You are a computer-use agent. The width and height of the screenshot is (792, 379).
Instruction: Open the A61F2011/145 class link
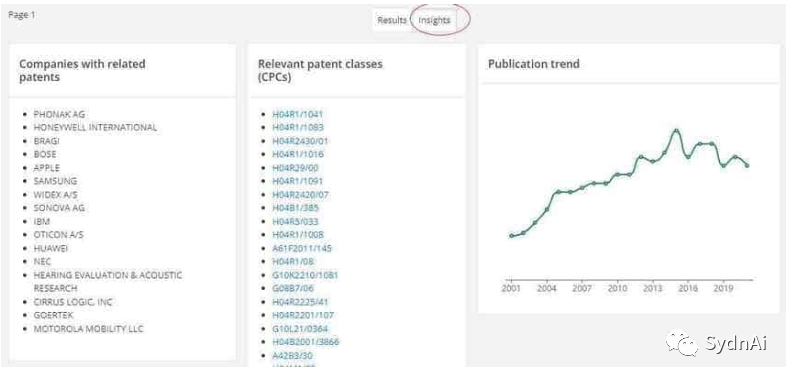coord(302,248)
